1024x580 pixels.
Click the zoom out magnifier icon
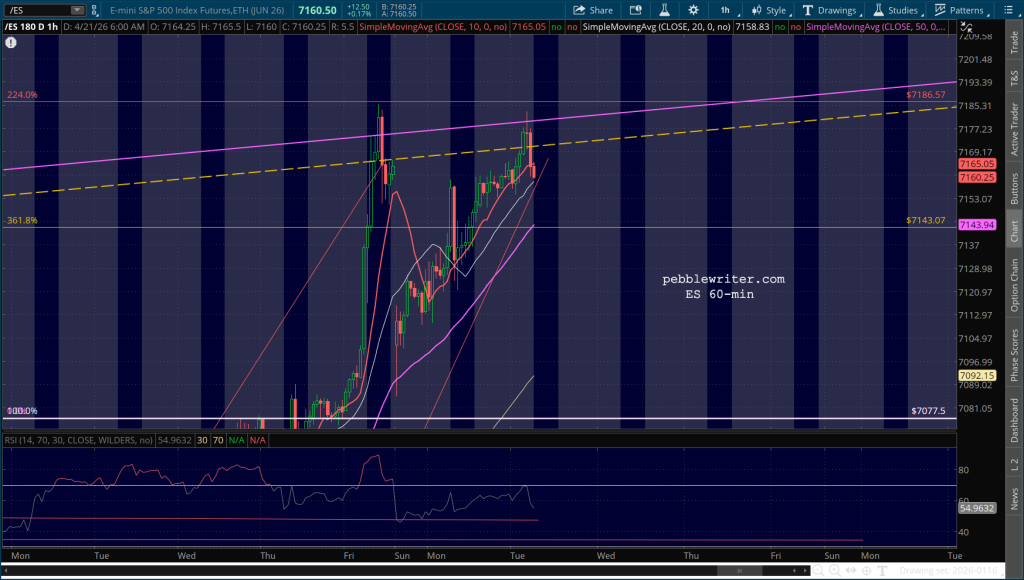coord(819,571)
